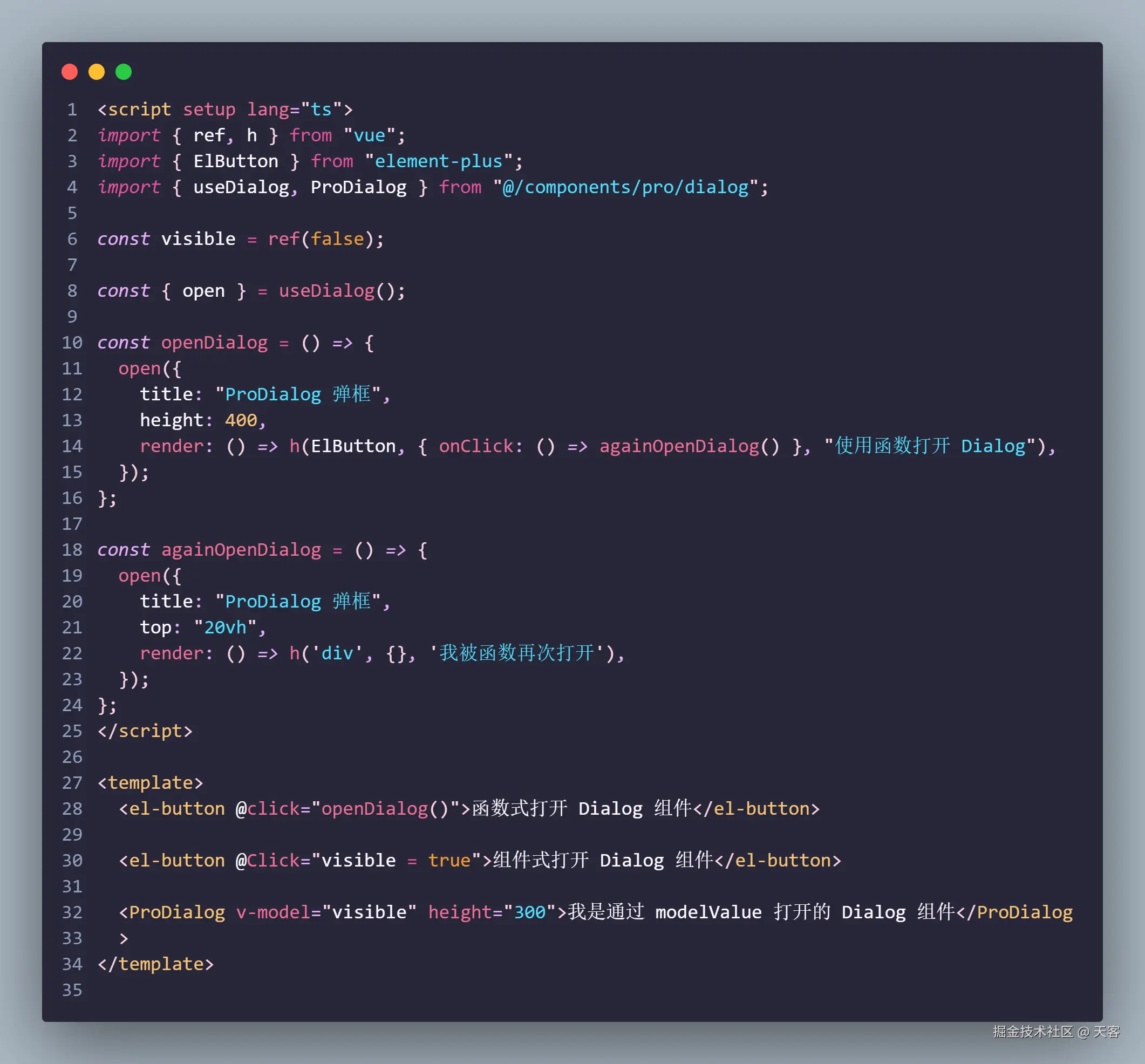1145x1064 pixels.
Task: Click the ElButton argument inside the h() call
Action: pyautogui.click(x=353, y=446)
